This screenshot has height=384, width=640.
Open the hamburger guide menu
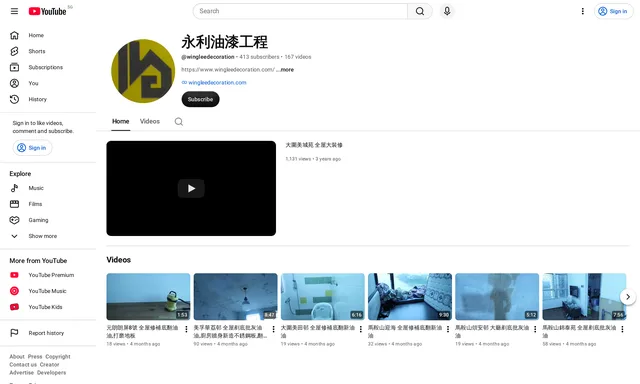tap(14, 11)
